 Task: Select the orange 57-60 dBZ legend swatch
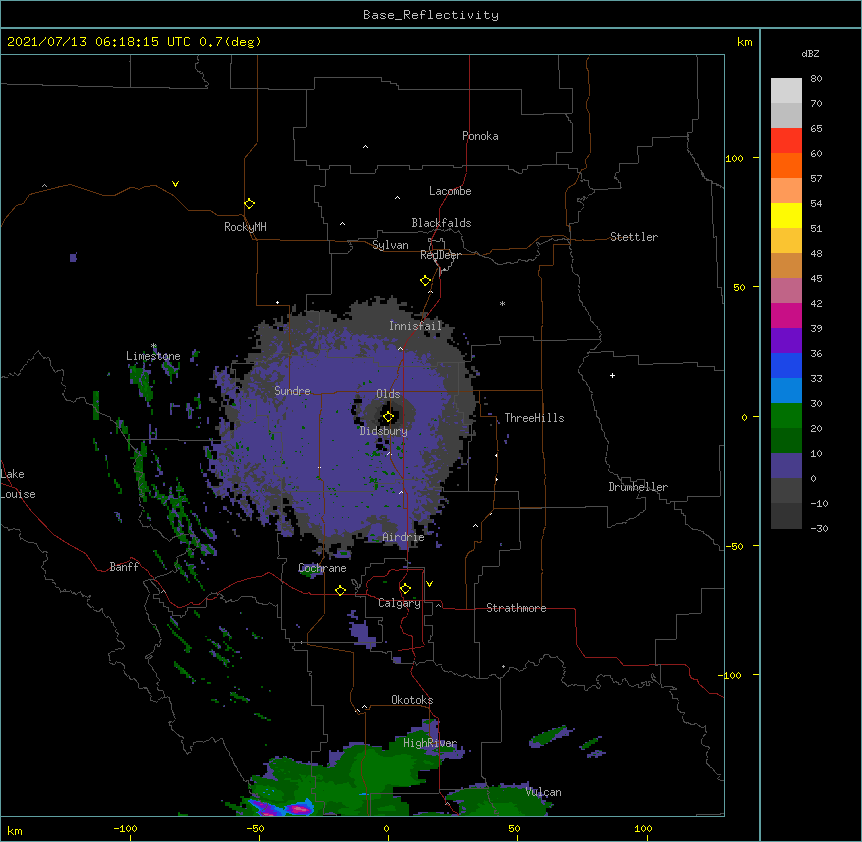(786, 165)
